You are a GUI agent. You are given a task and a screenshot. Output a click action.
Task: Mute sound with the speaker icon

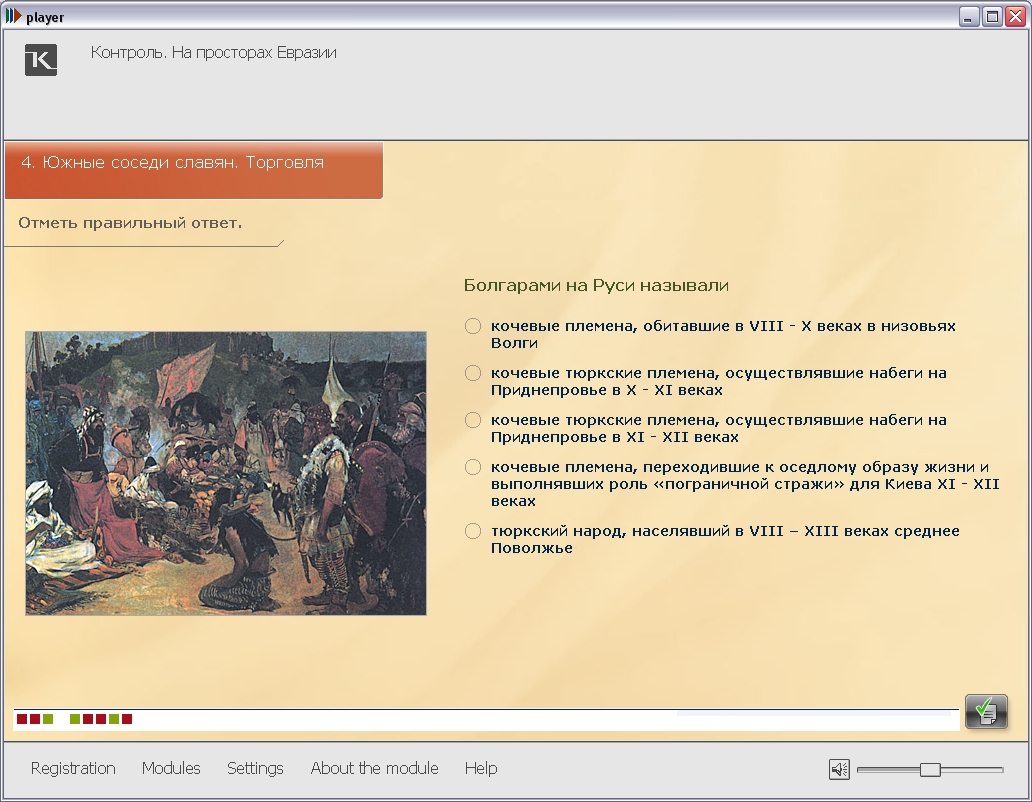click(x=839, y=768)
